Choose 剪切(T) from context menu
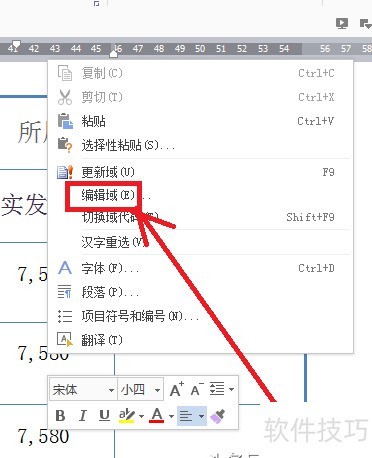Screen dimensions: 372x458 201,97
